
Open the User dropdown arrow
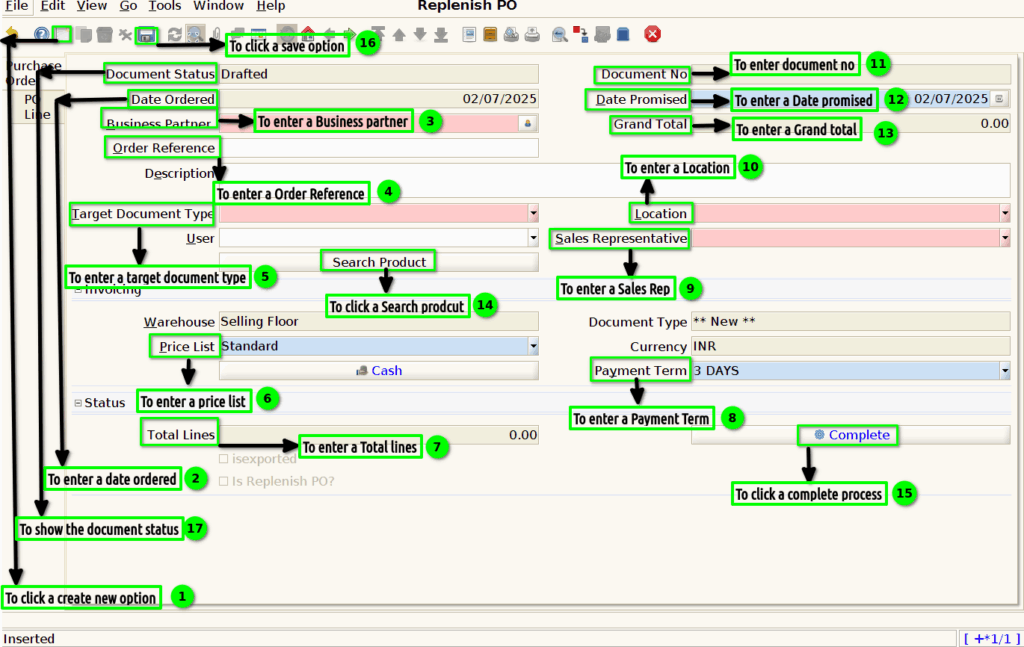pyautogui.click(x=534, y=238)
